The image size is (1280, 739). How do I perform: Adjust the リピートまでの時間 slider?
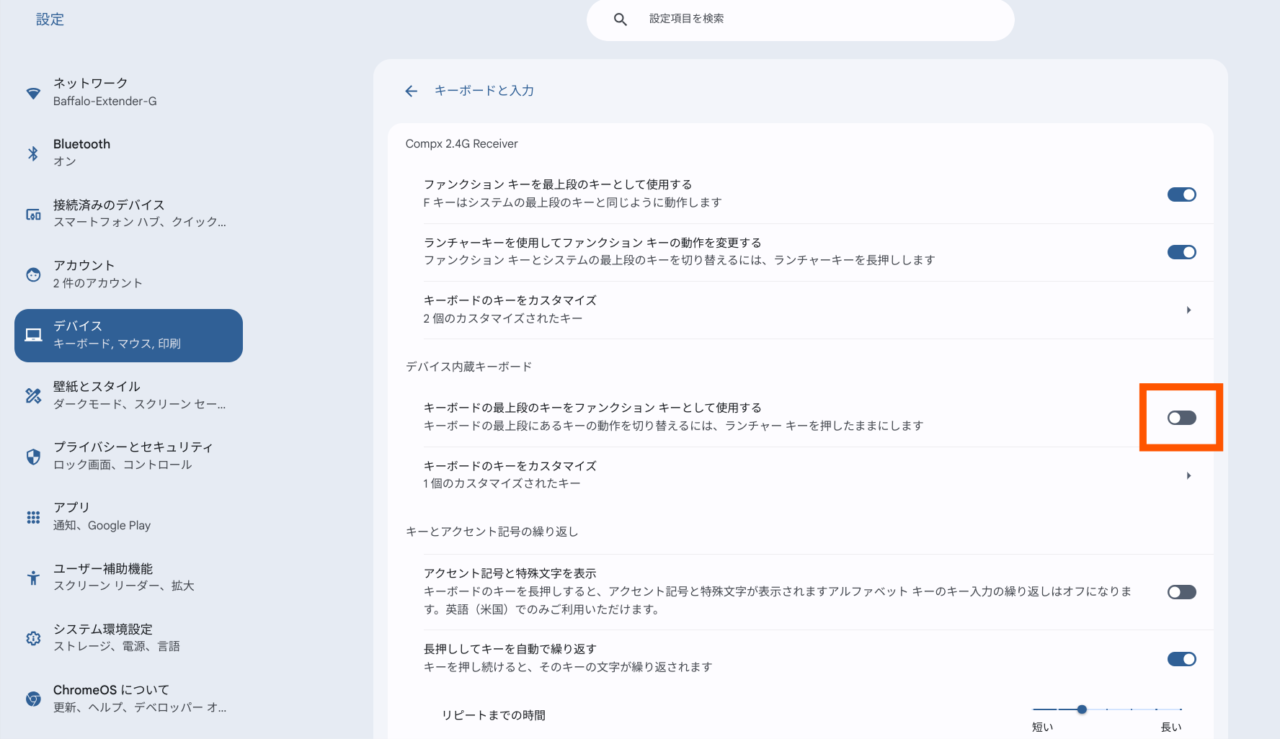(1082, 709)
